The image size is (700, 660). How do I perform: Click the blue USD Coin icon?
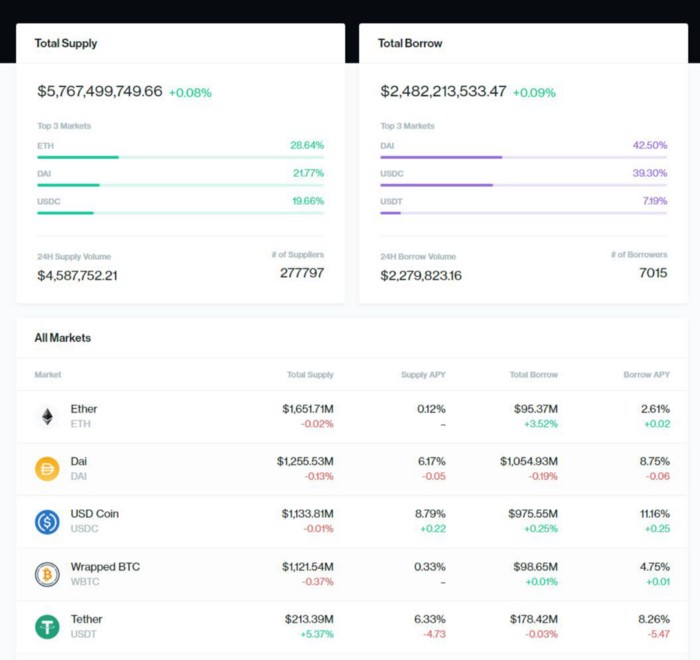tap(47, 522)
